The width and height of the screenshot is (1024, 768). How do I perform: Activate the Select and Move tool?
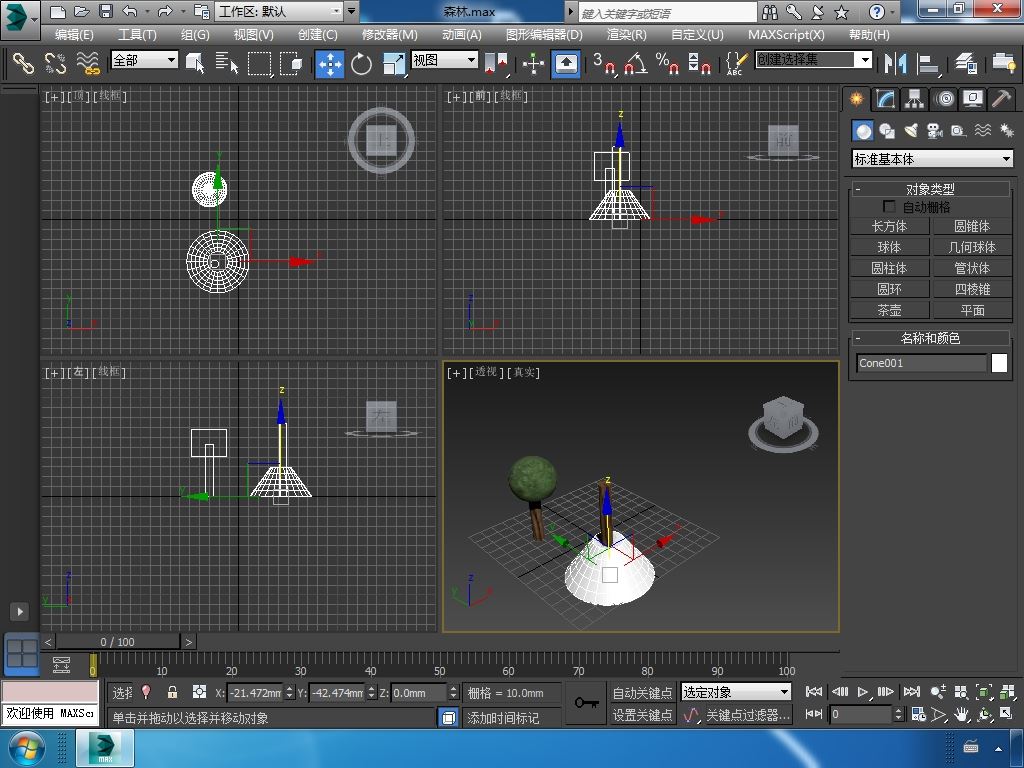tap(330, 64)
